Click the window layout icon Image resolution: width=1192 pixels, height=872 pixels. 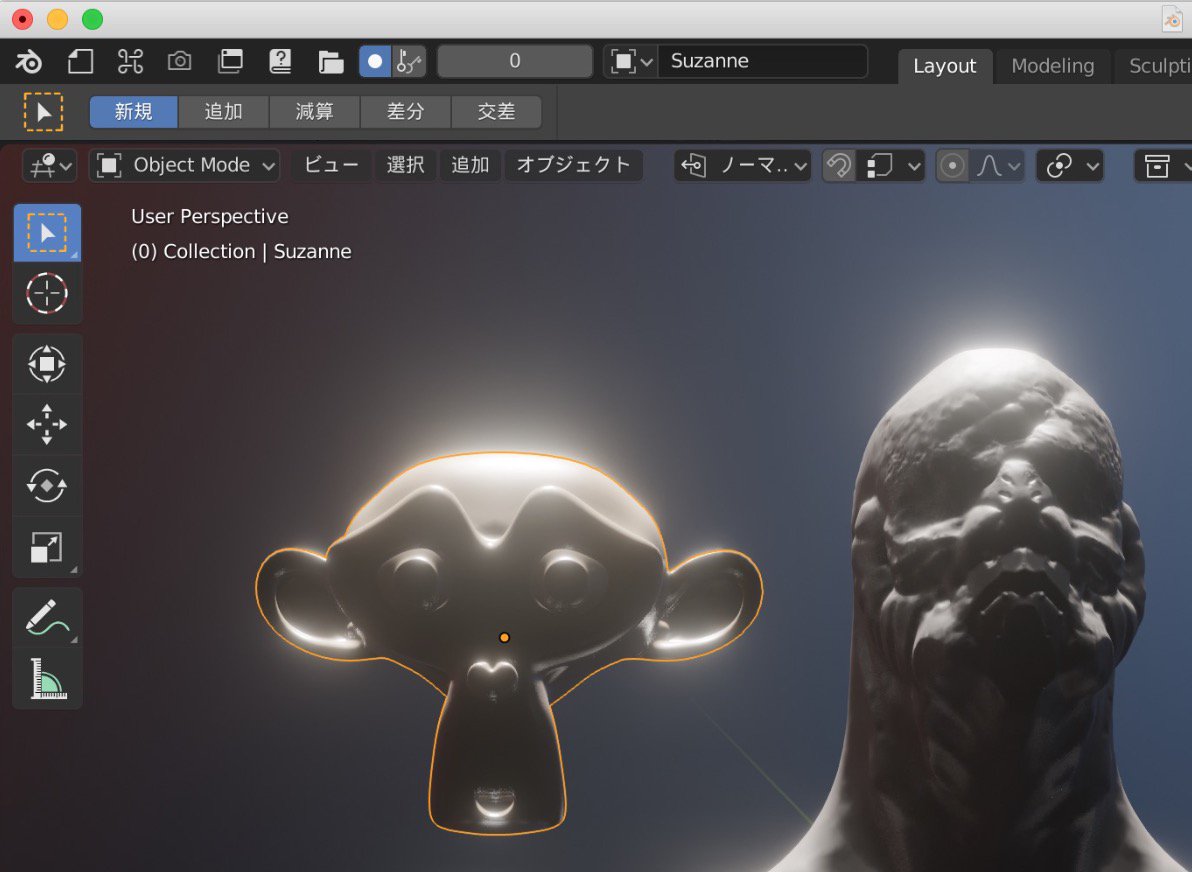pos(230,61)
